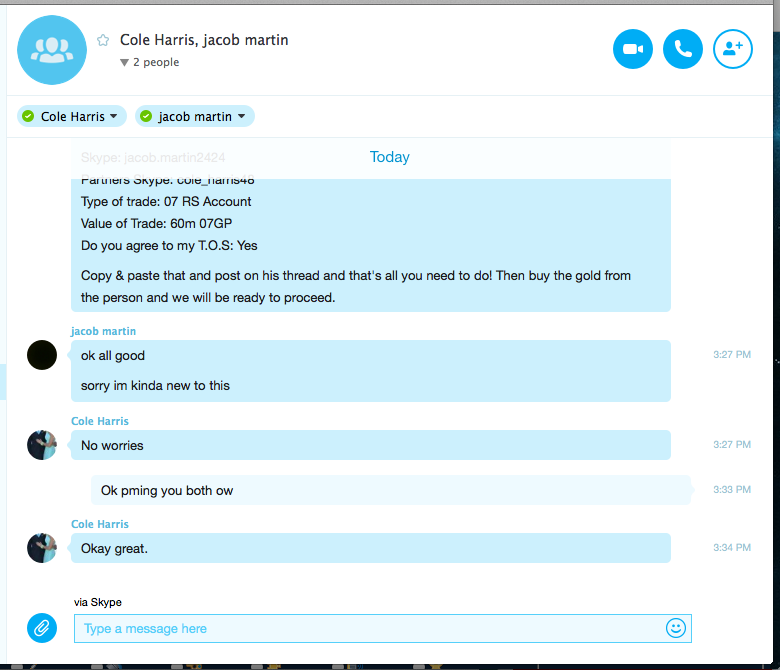Open the emoticon smiley picker

[676, 628]
